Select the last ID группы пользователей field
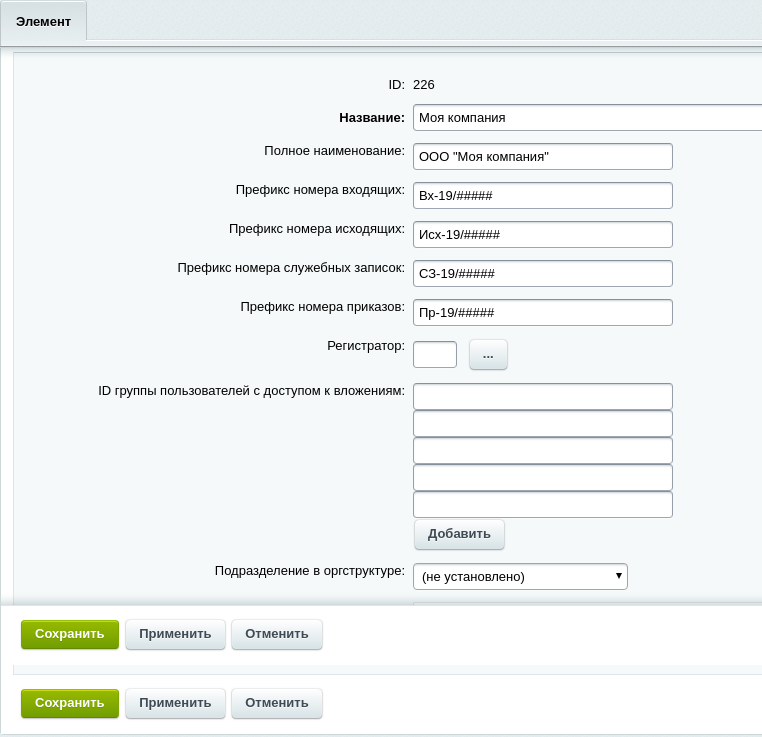 click(x=542, y=505)
